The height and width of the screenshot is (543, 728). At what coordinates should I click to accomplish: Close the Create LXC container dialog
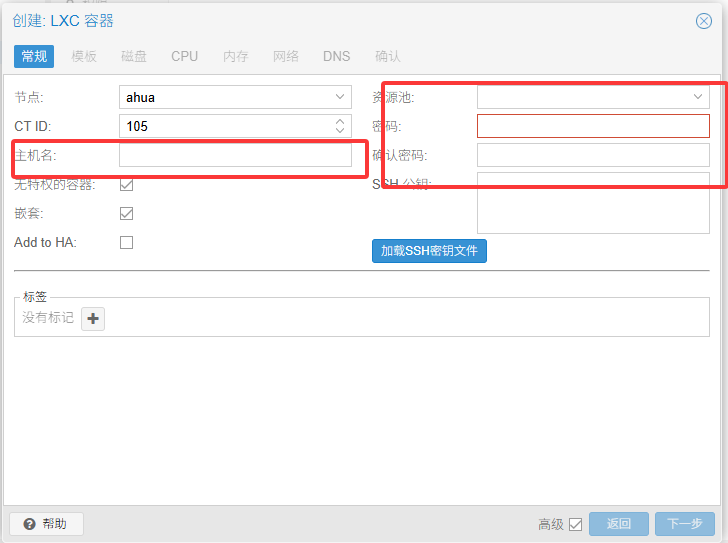(703, 20)
